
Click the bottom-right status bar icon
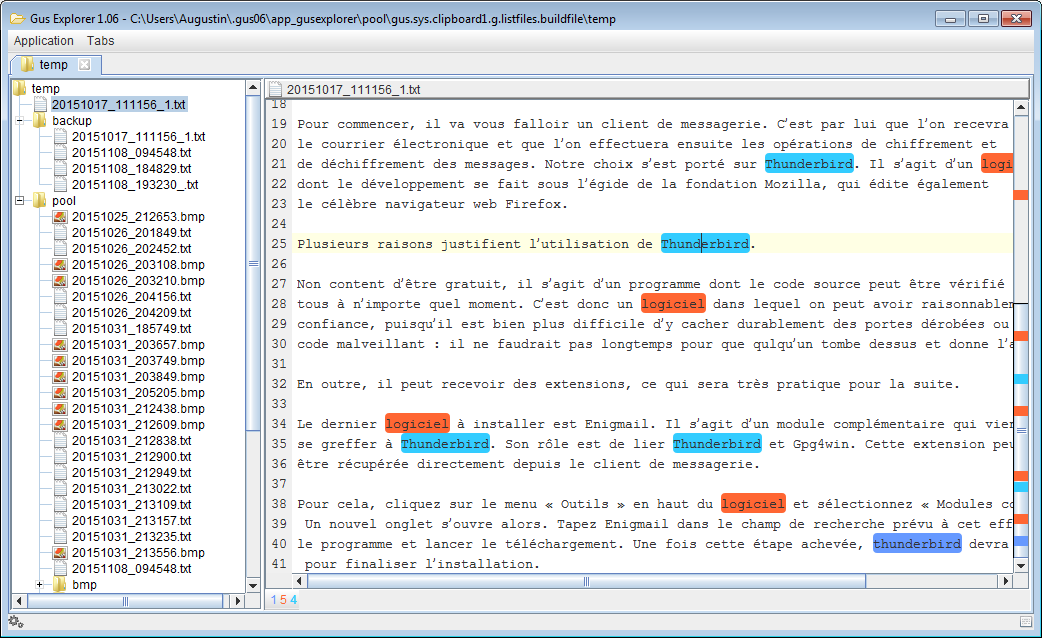[1025, 621]
